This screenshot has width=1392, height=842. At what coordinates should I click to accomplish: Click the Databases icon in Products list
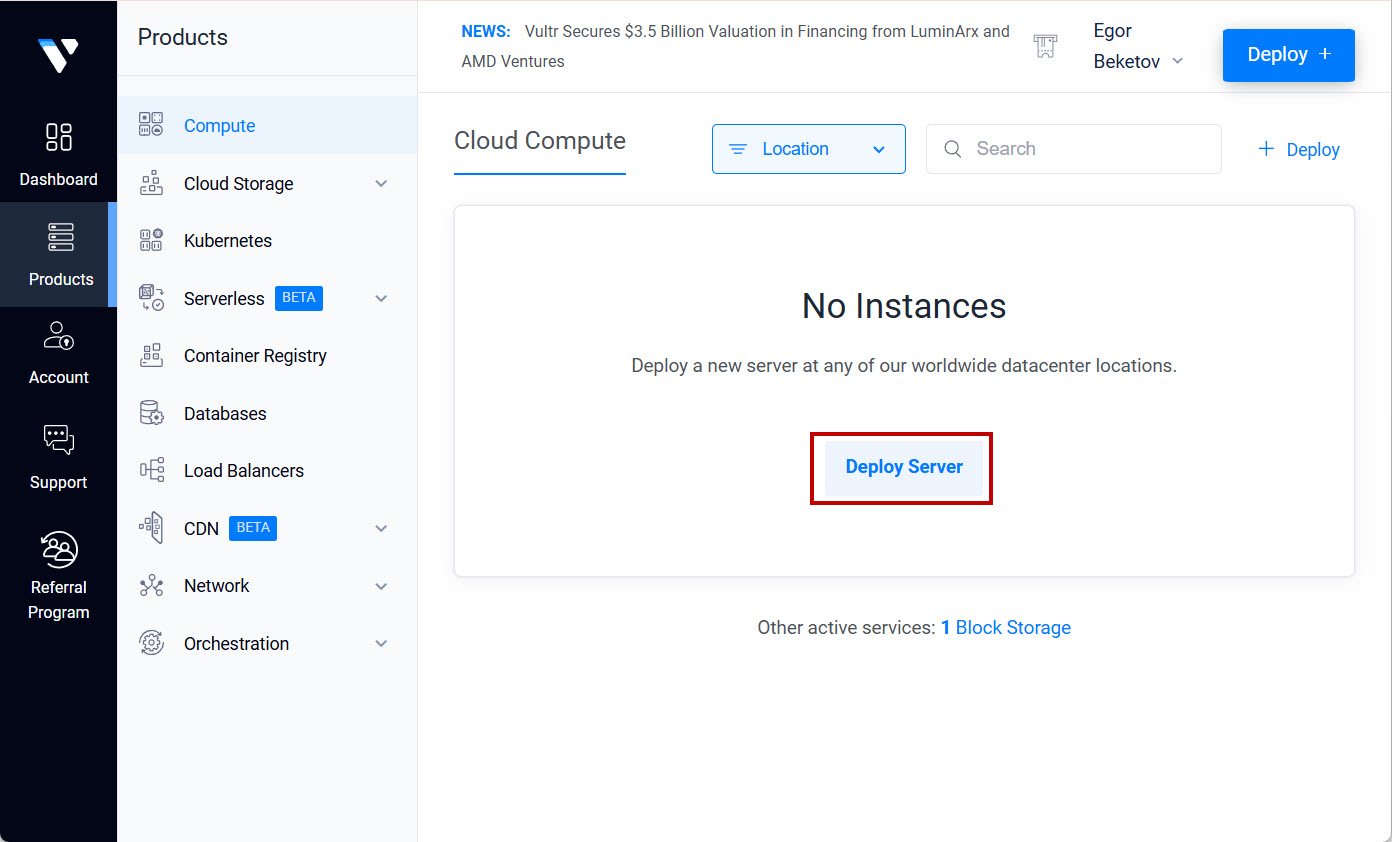151,413
